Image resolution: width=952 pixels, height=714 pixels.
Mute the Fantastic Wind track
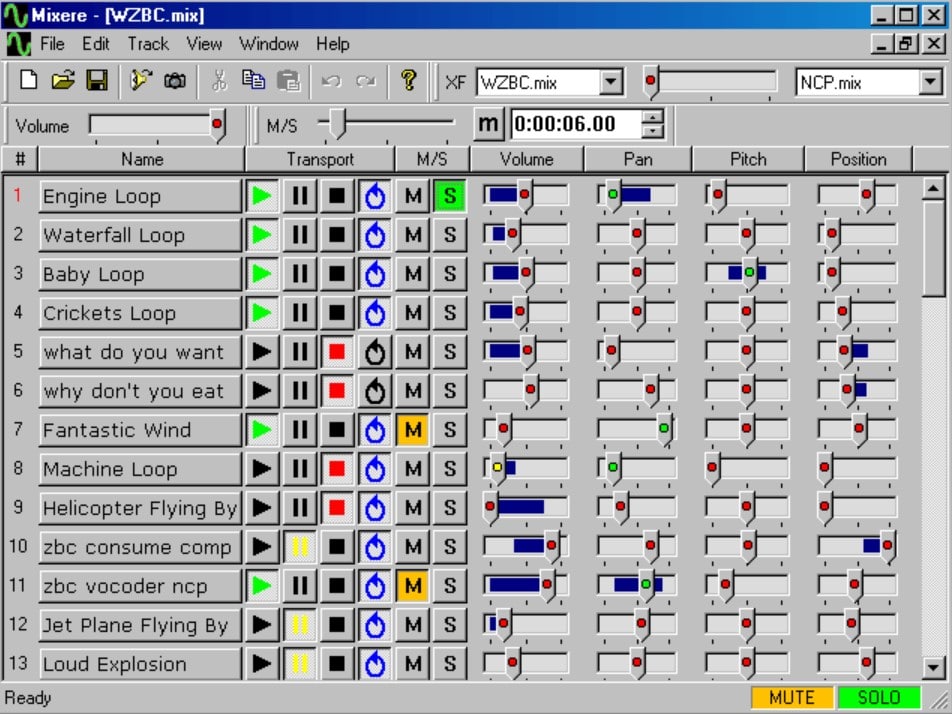click(x=412, y=430)
